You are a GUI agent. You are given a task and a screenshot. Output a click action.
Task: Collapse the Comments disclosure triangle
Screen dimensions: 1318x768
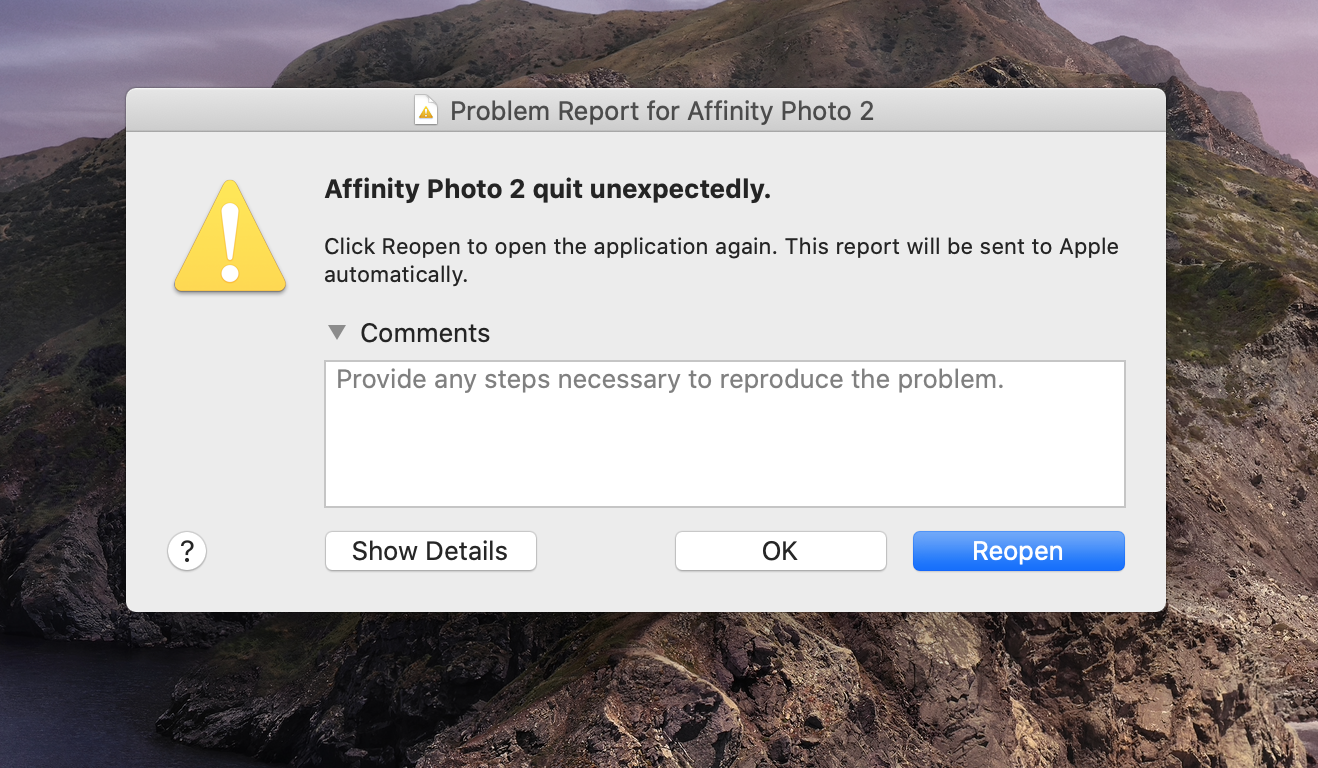[x=337, y=332]
